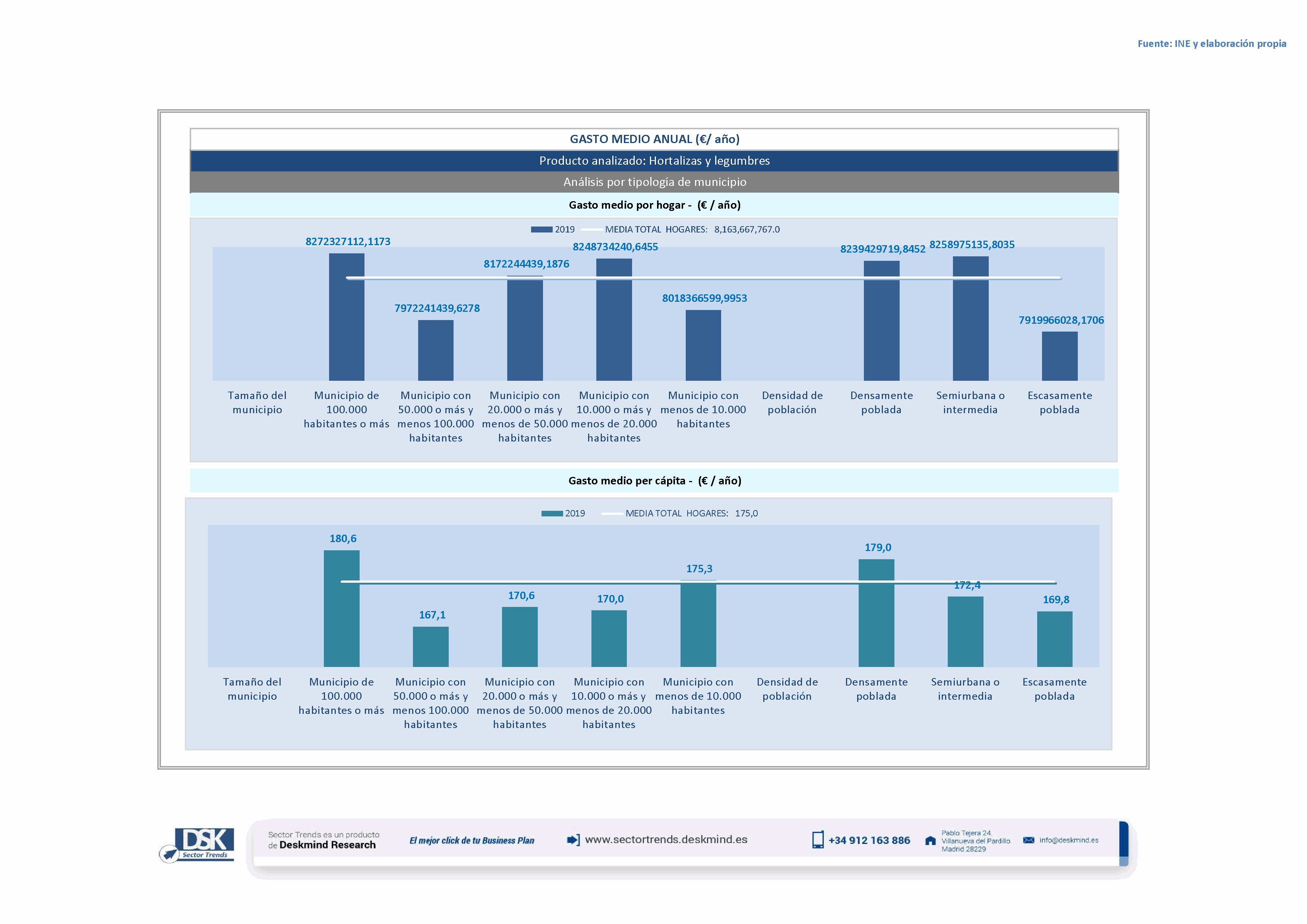Open the www.sectortrends.deskmind.es link
This screenshot has width=1307, height=924.
pos(666,839)
